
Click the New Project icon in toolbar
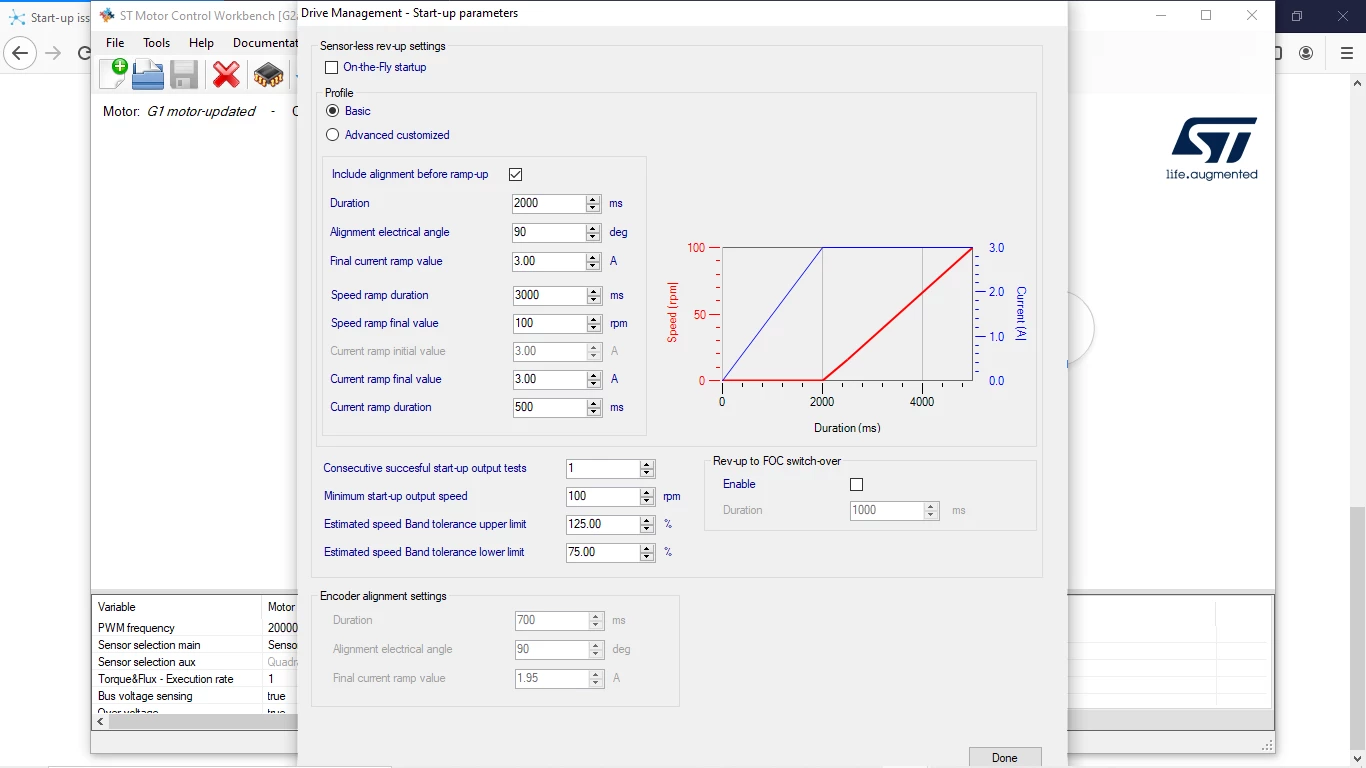tap(113, 74)
